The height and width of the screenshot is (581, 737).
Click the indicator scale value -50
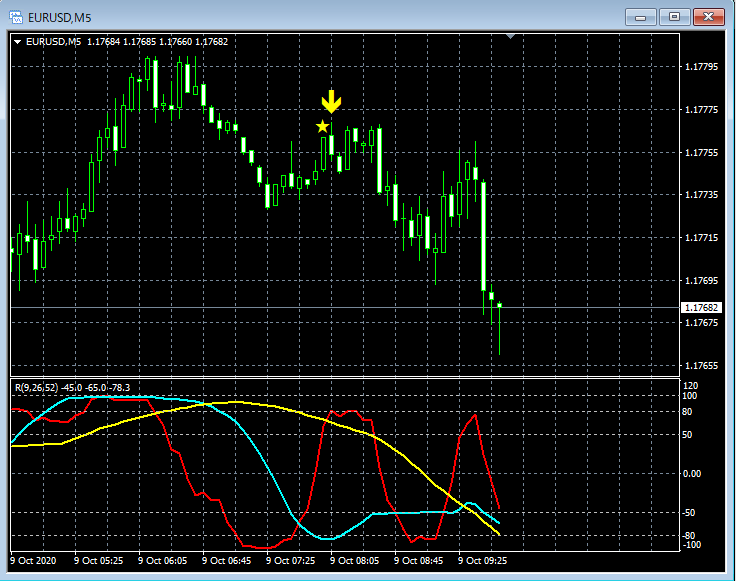[689, 512]
